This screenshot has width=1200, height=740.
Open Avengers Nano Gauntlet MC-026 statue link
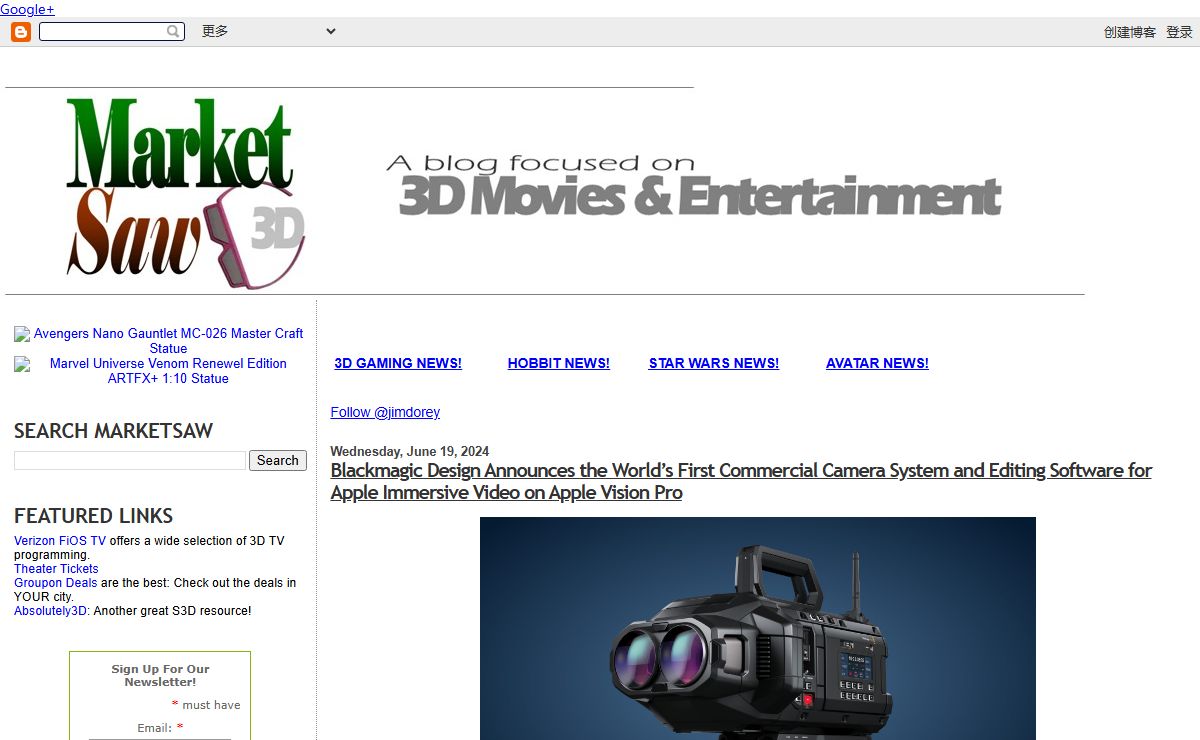click(x=168, y=341)
